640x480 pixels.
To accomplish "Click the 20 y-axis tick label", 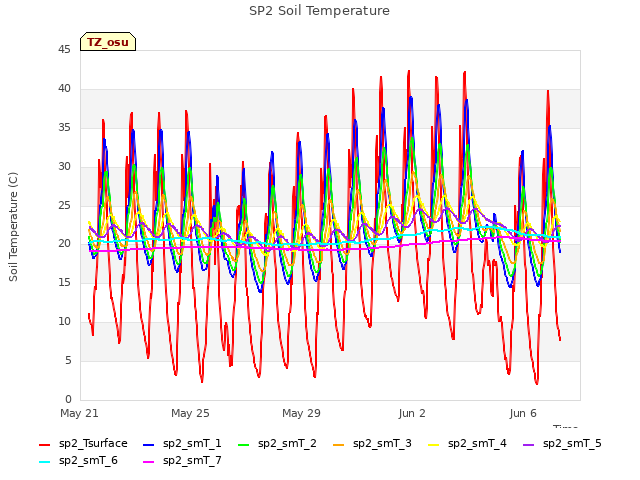I will coord(64,244).
